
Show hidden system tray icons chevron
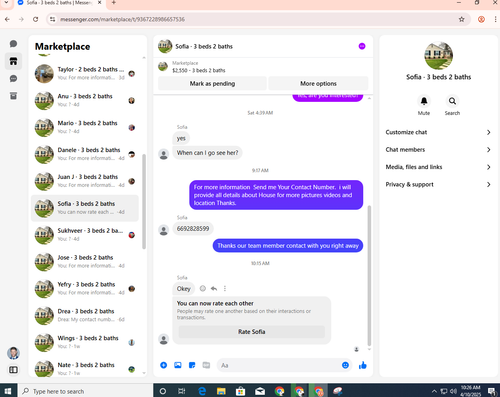pos(434,391)
